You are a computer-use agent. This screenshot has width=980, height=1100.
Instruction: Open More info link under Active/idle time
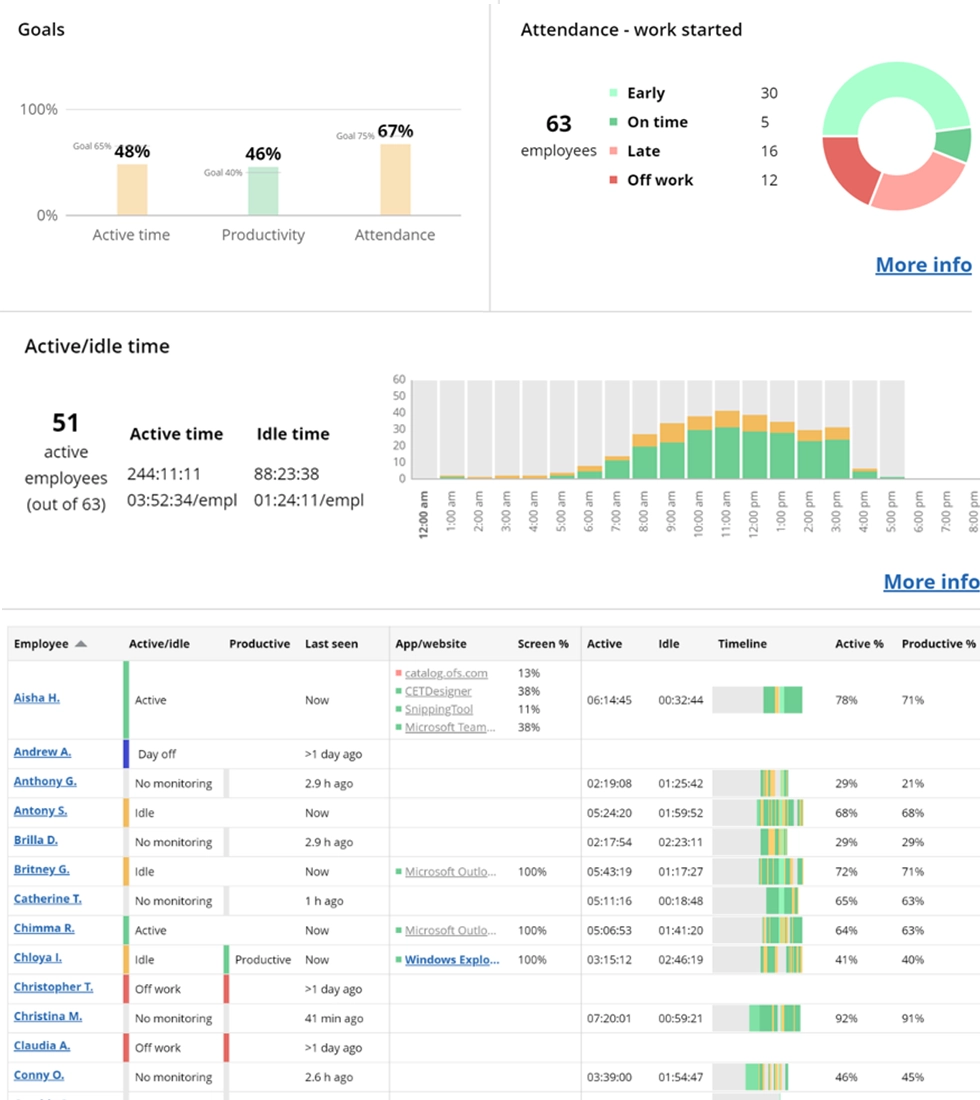point(931,581)
